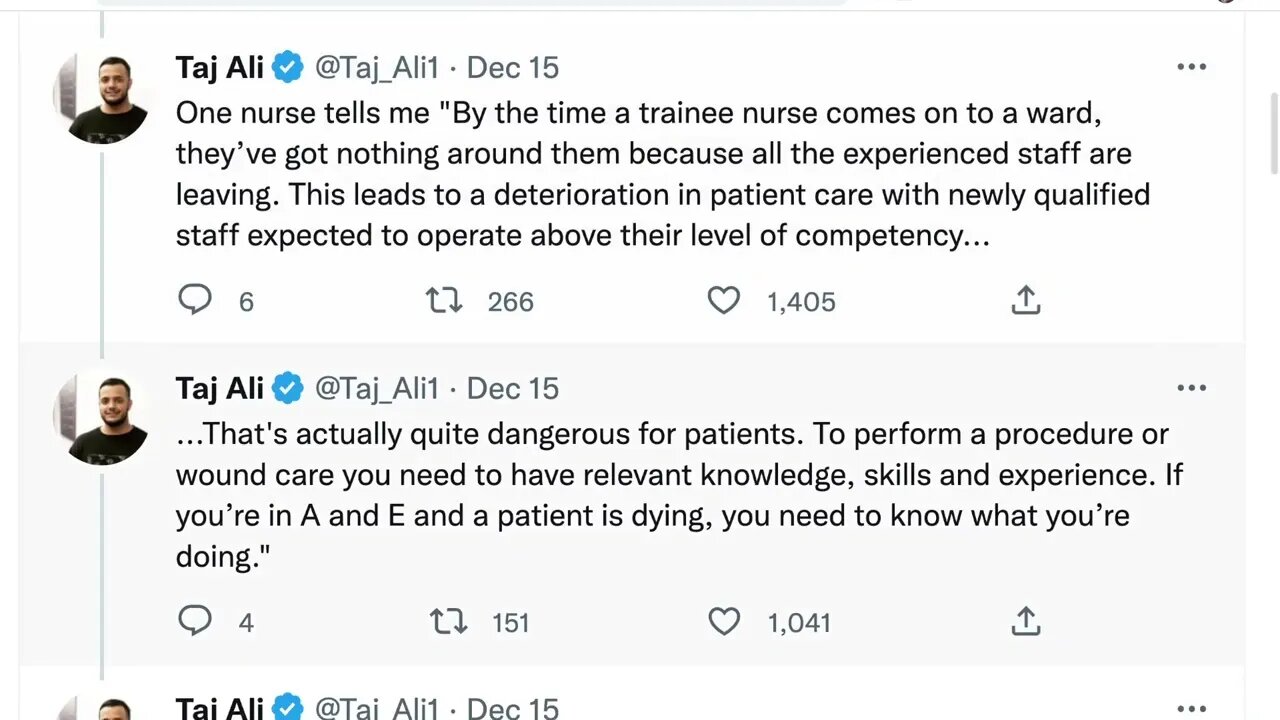Screen dimensions: 1280x720
Task: Open Taj Ali's profile from first tweet avatar
Action: coord(104,98)
